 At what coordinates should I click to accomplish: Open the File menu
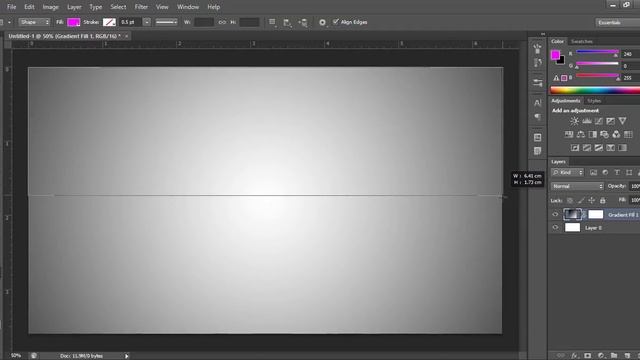coord(11,7)
